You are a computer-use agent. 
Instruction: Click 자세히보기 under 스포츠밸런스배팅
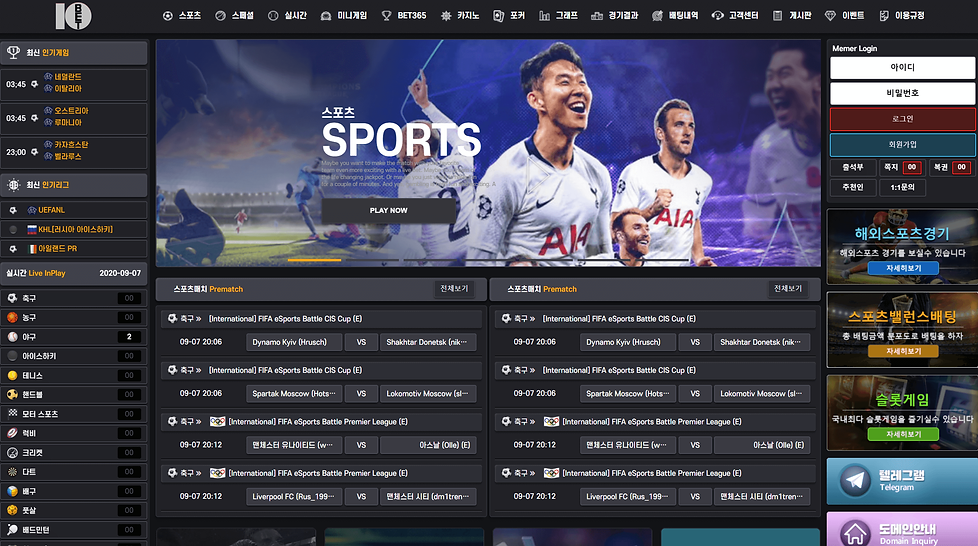[903, 351]
